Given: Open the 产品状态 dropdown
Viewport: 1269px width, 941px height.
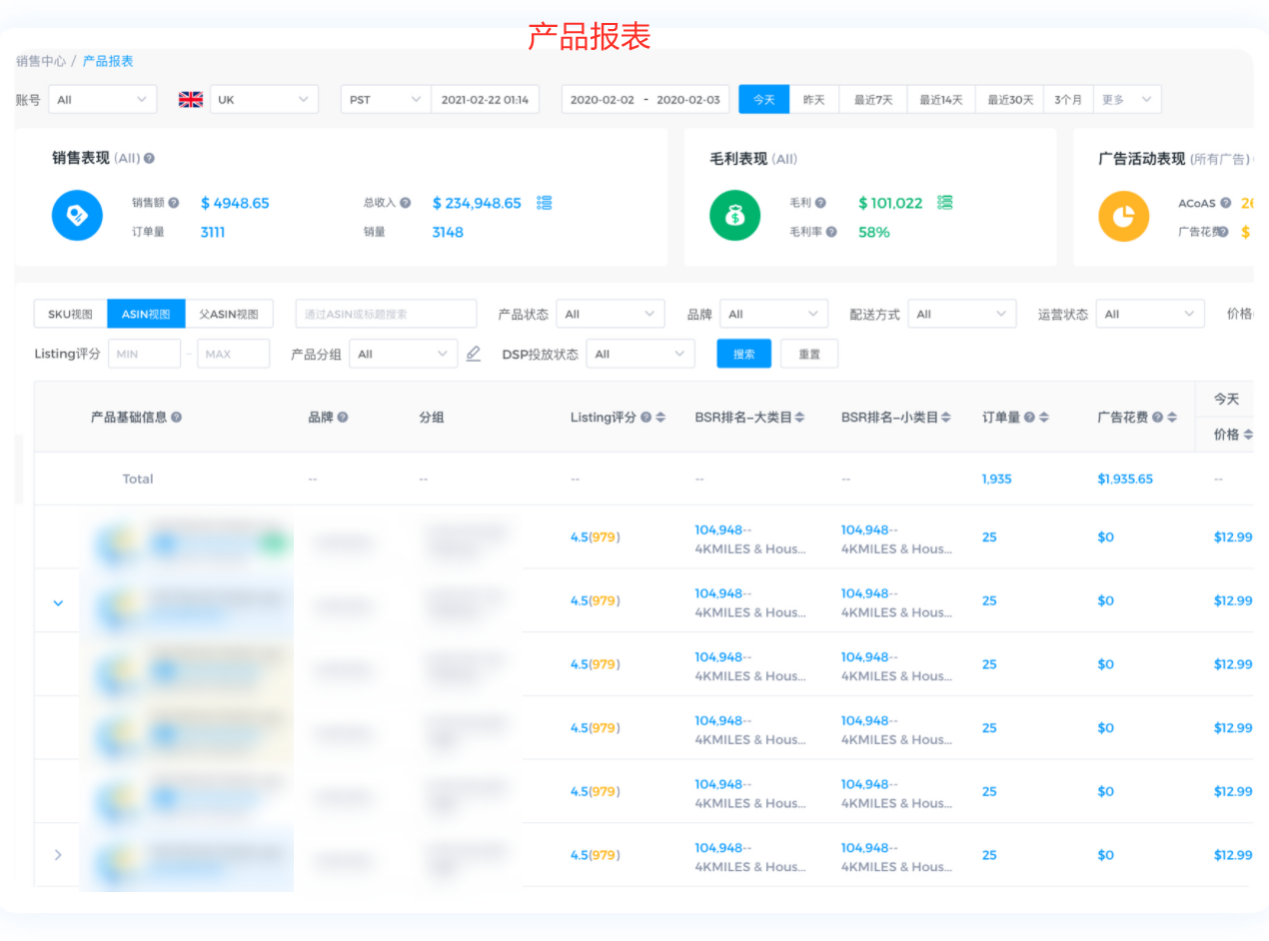Looking at the screenshot, I should tap(610, 314).
